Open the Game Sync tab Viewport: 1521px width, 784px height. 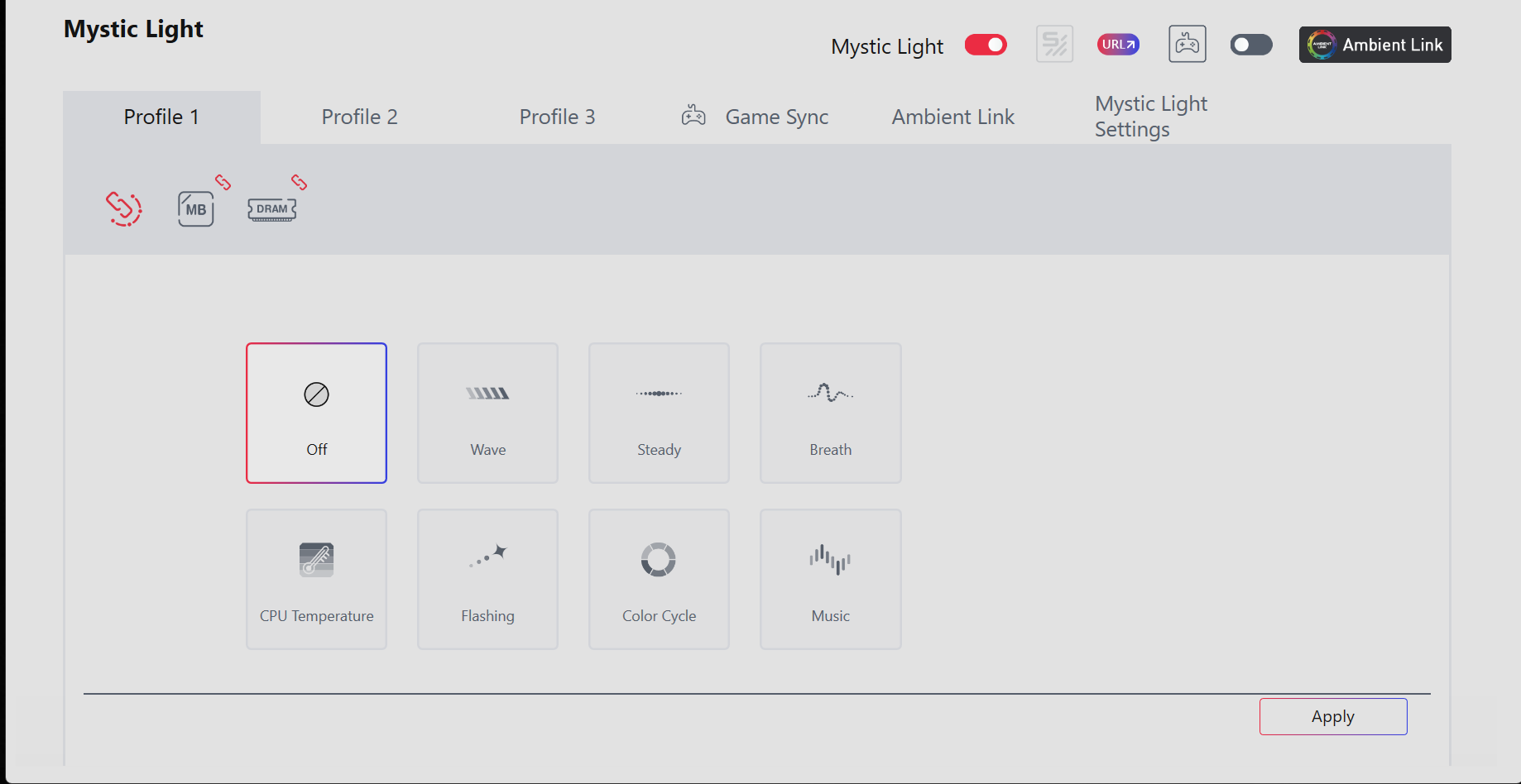[x=755, y=117]
